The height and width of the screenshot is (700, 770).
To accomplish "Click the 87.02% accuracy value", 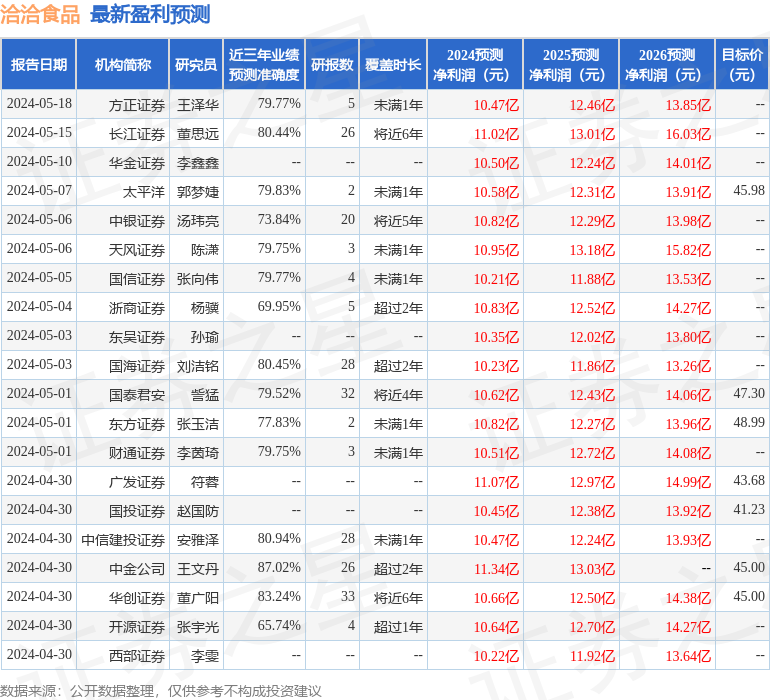I will point(279,567).
